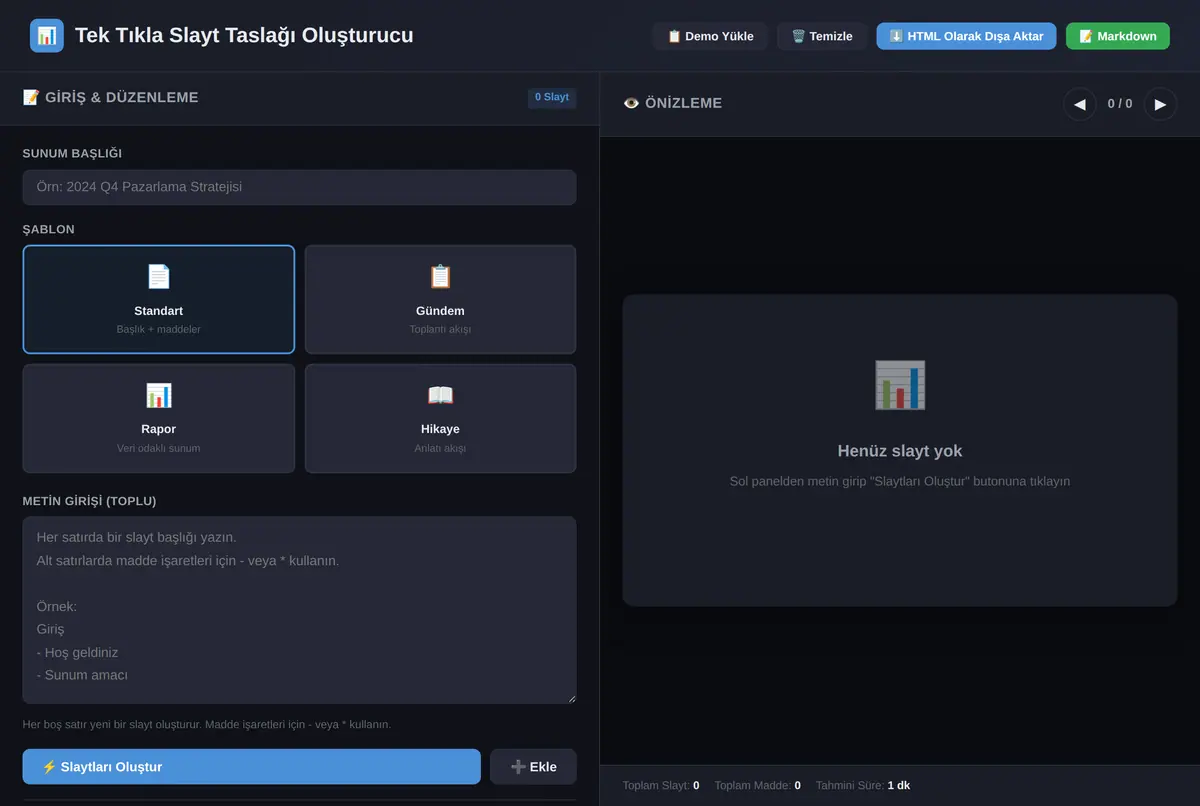Export as Markdown button
The width and height of the screenshot is (1200, 806).
[x=1118, y=36]
